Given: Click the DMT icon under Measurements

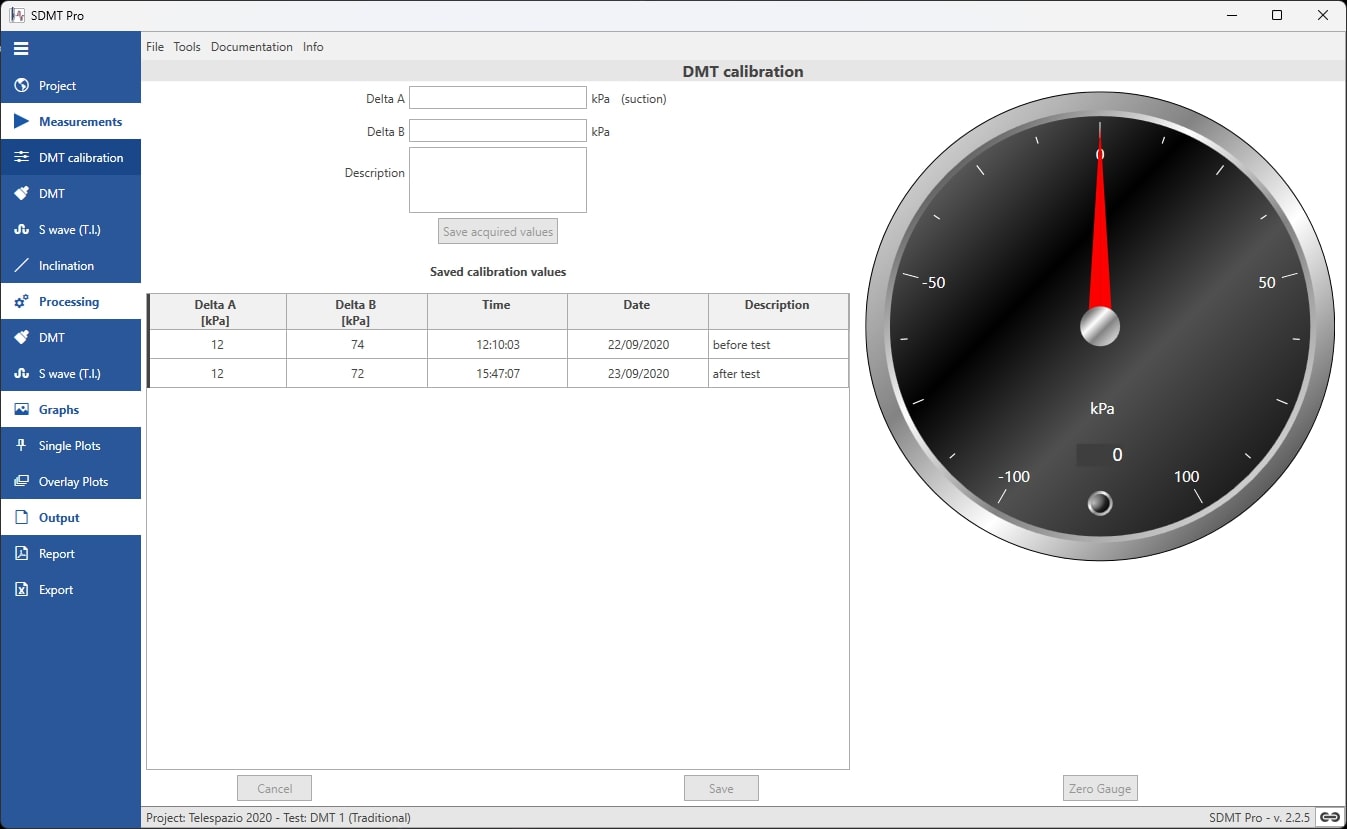Looking at the screenshot, I should (21, 194).
